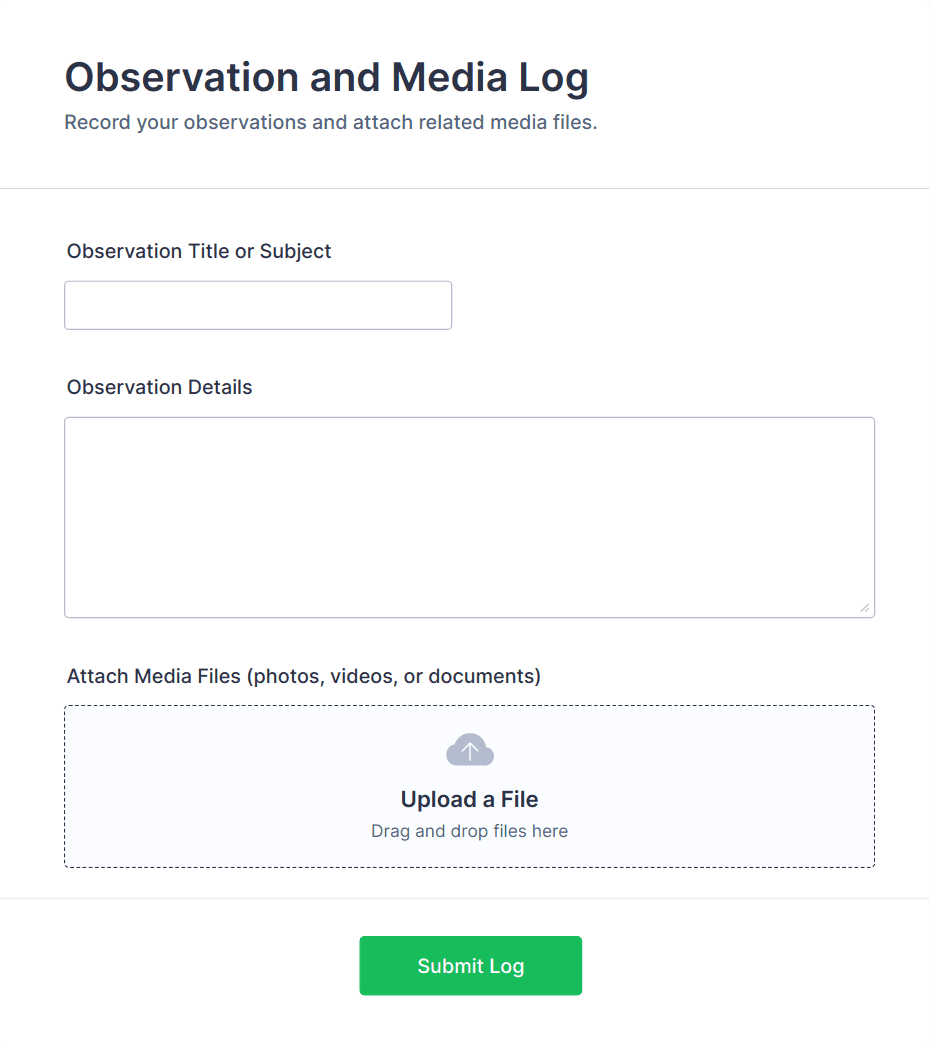
Task: Select 'Drag and drop files here' label
Action: coord(469,831)
